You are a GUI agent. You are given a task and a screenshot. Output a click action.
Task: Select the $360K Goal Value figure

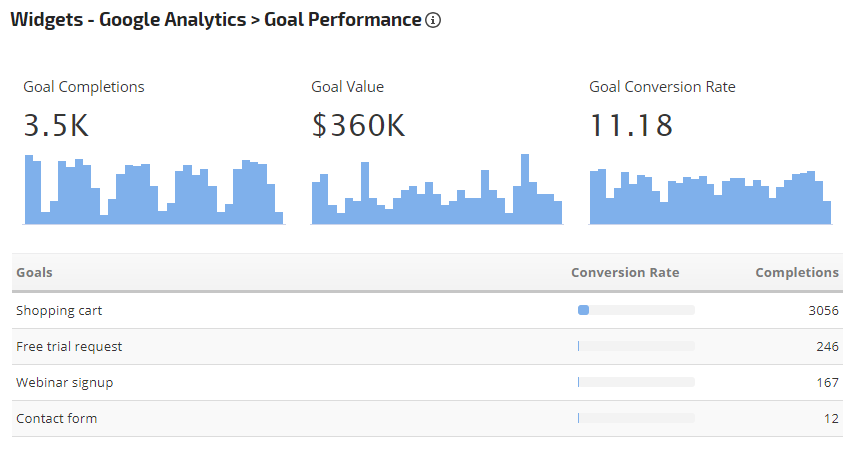[x=358, y=126]
